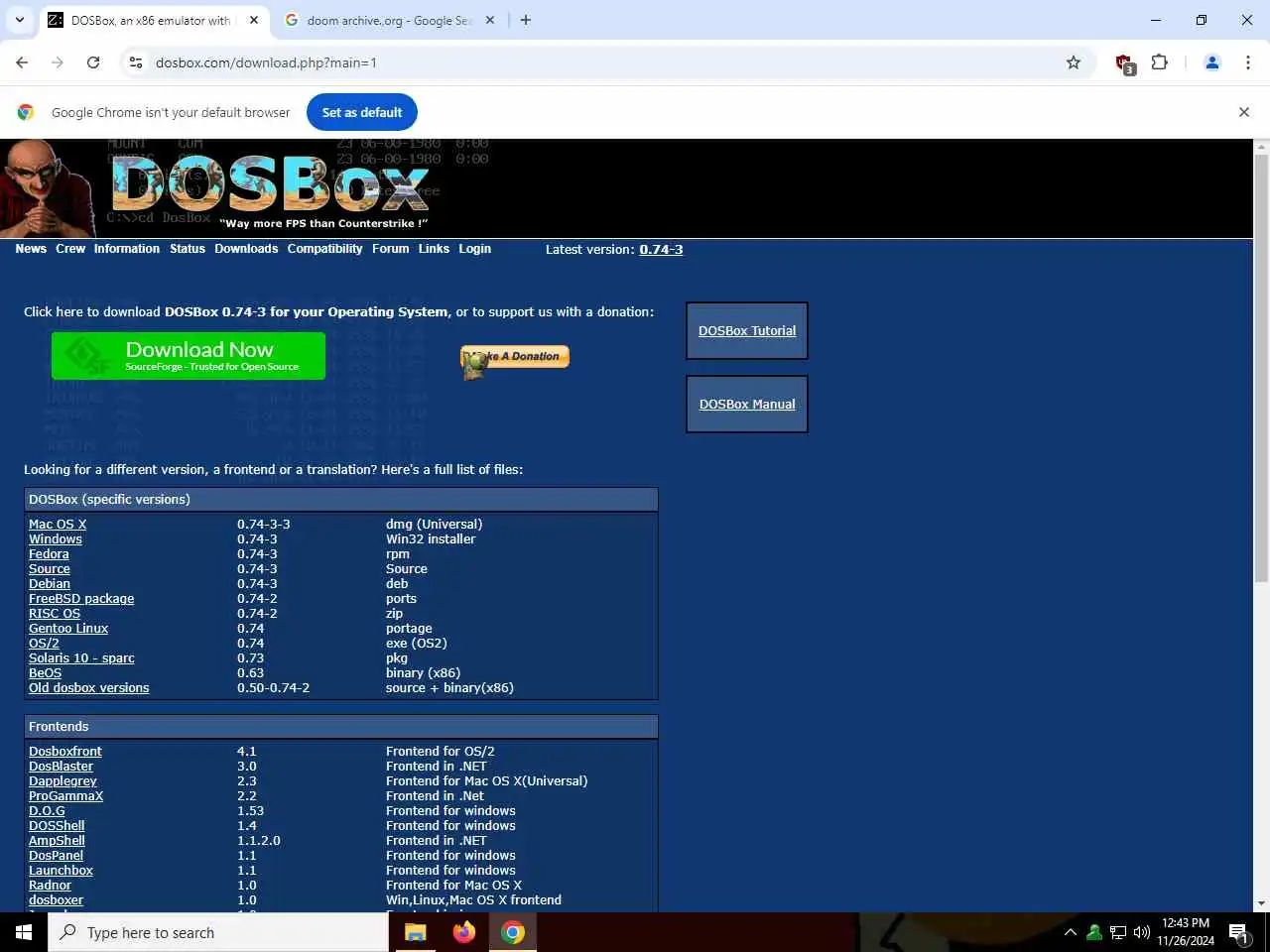The image size is (1270, 952).
Task: Open the Status menu item
Action: click(188, 249)
